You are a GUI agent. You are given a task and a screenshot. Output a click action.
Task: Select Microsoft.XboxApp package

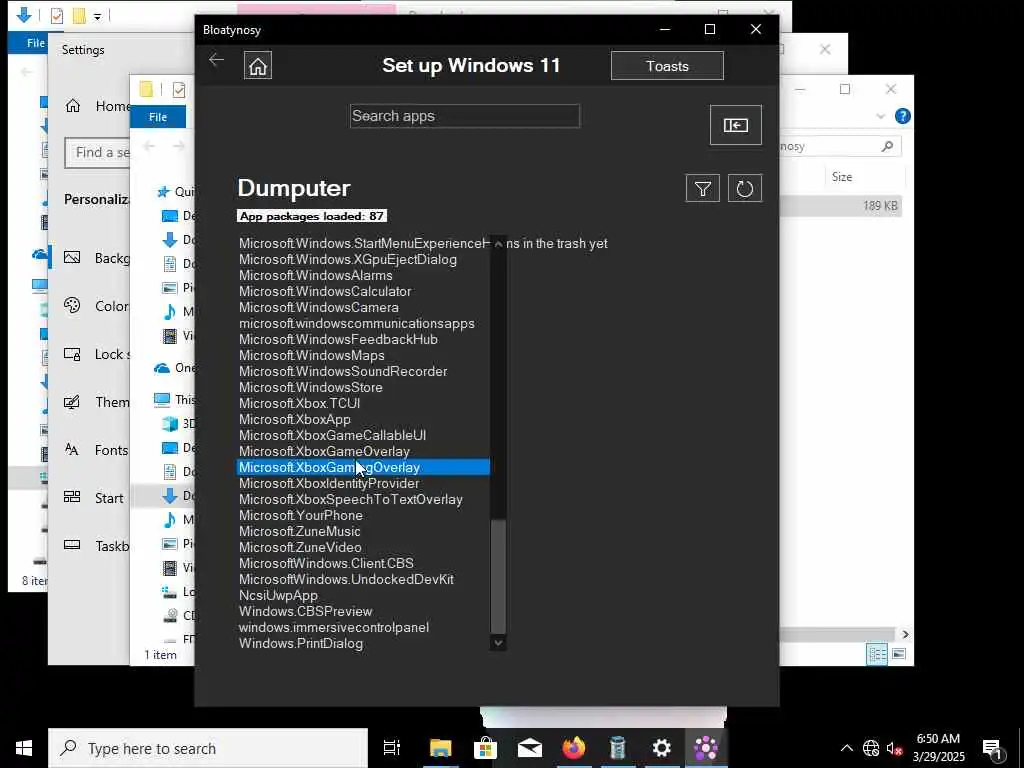(x=295, y=420)
